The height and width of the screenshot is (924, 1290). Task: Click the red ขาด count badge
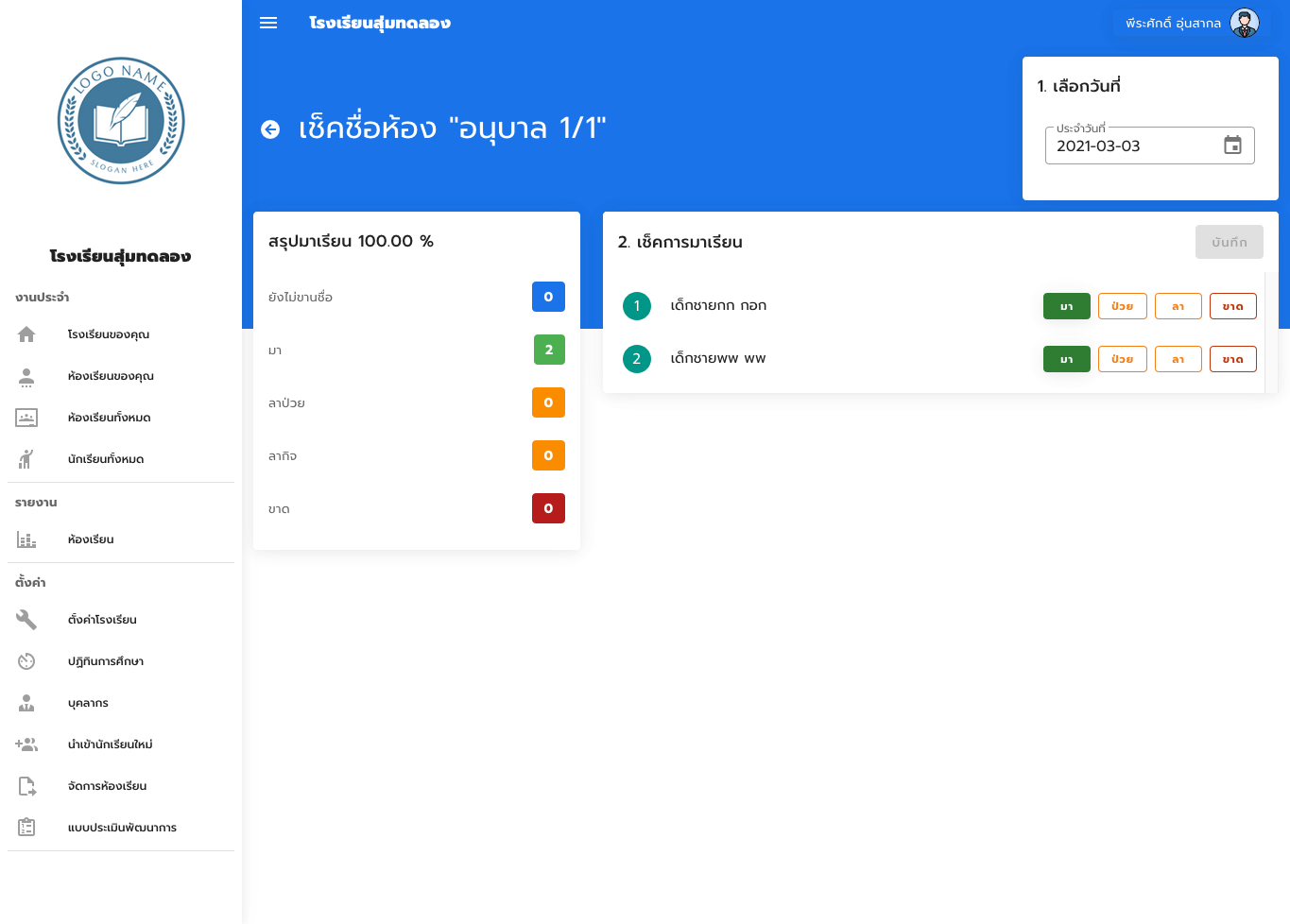[x=548, y=508]
